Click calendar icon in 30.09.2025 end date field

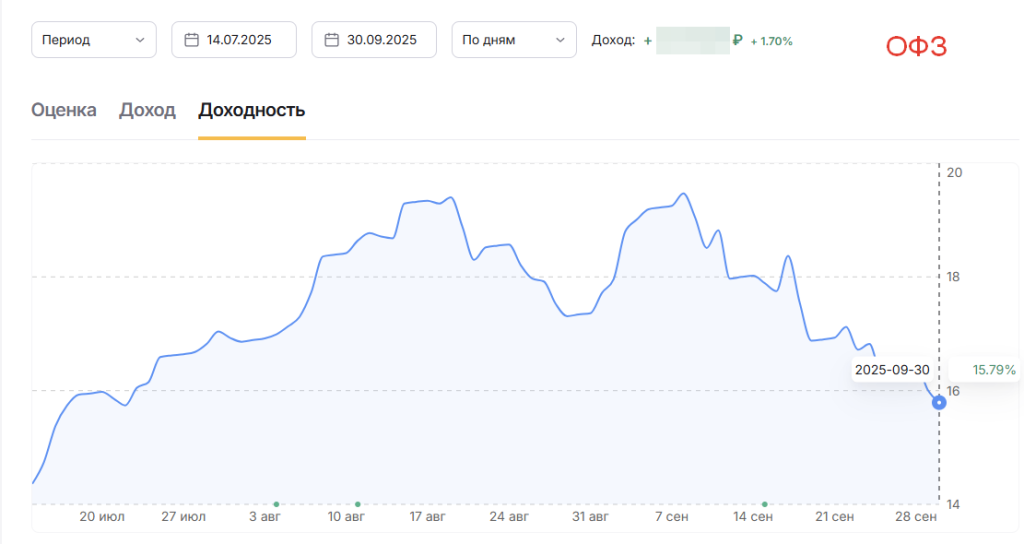332,40
